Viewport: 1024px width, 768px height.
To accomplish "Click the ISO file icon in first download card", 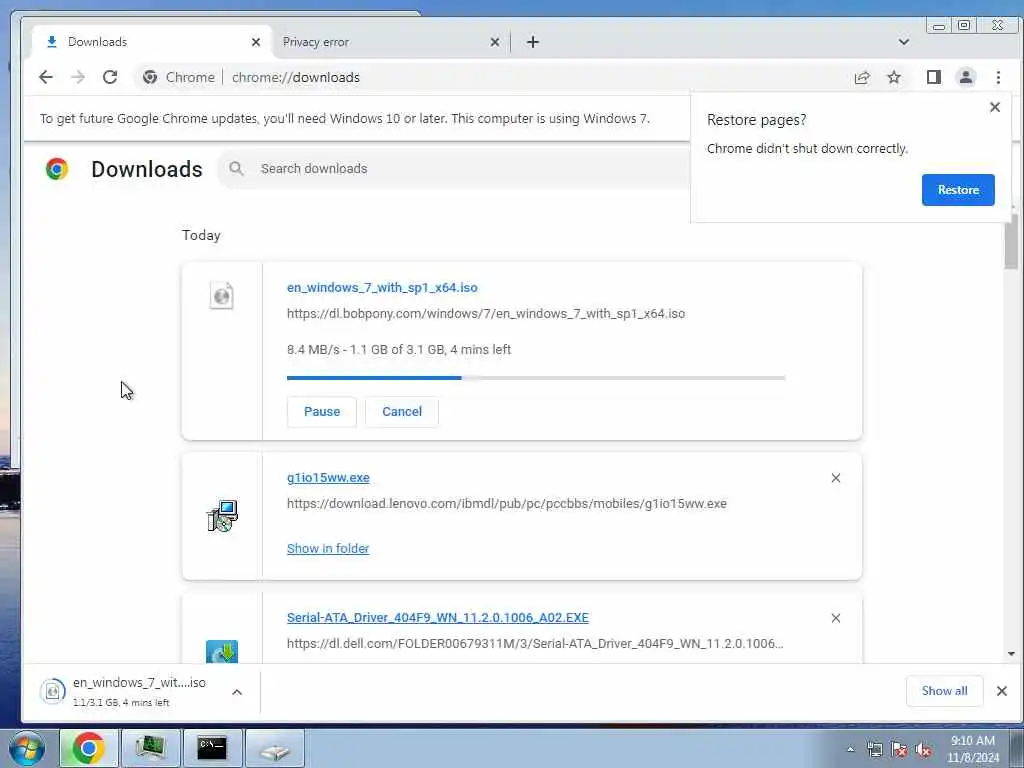I will coord(222,295).
